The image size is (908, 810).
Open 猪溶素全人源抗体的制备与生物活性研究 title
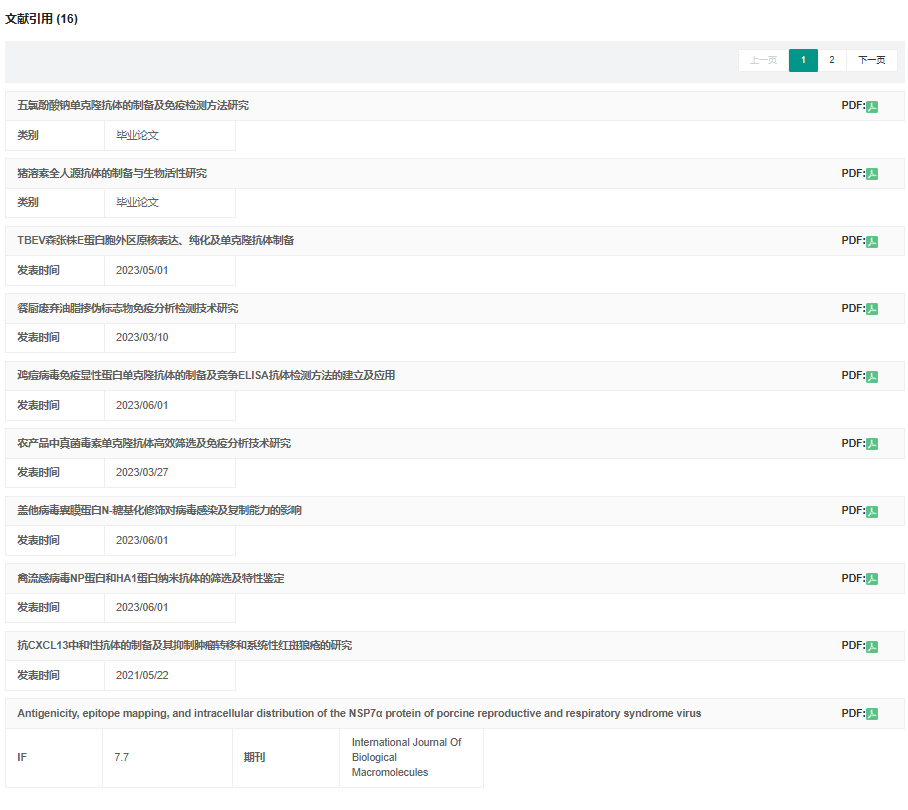click(112, 174)
